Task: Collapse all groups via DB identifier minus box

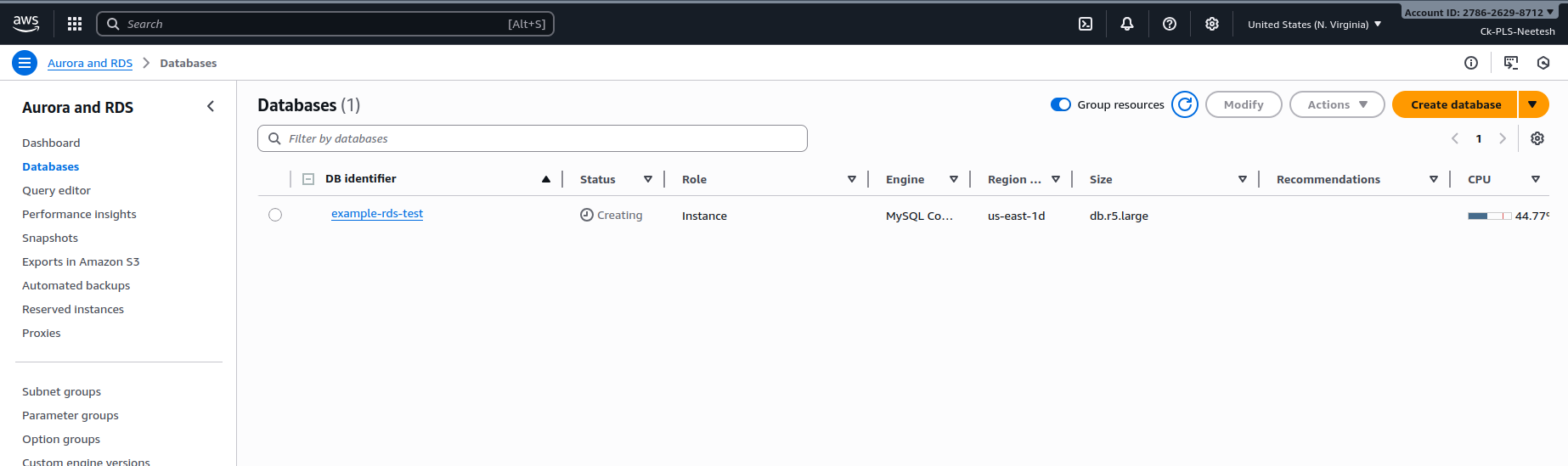Action: point(308,179)
